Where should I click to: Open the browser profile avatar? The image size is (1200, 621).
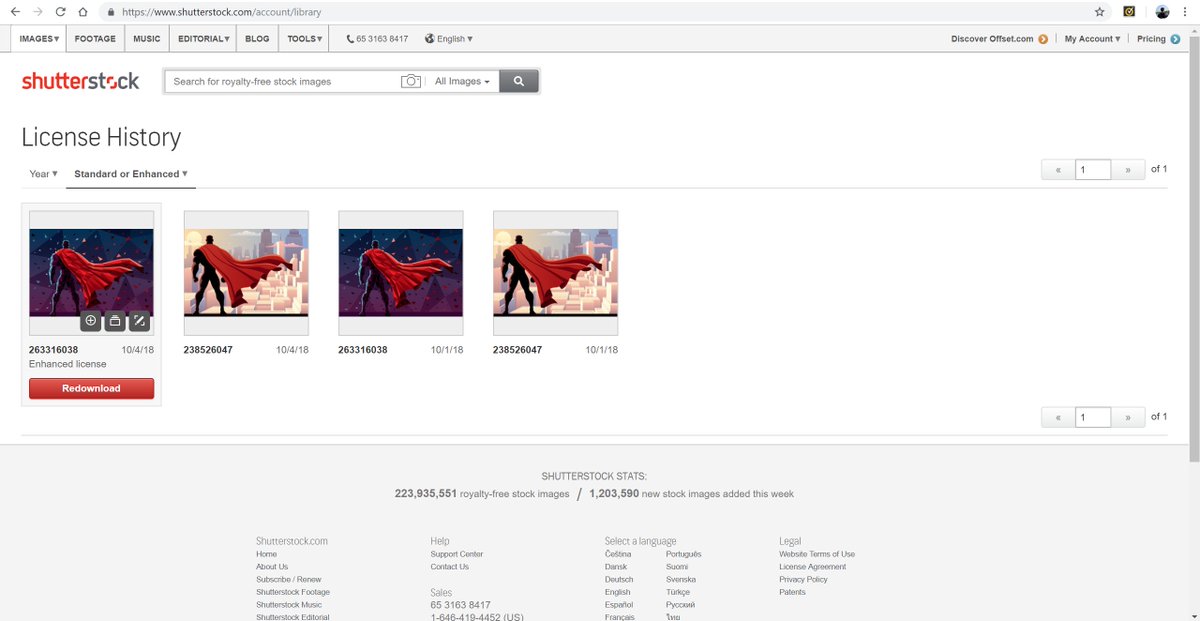click(1163, 12)
